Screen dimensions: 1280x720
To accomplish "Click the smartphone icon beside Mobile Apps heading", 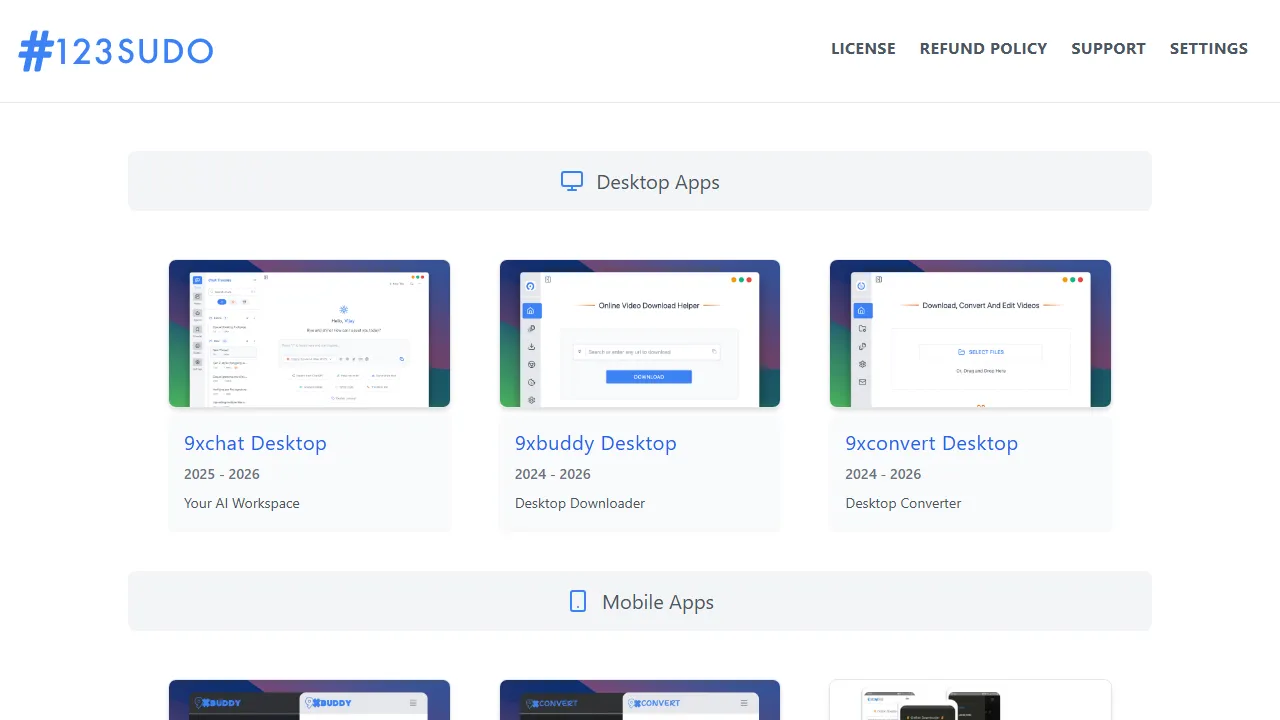I will point(578,601).
